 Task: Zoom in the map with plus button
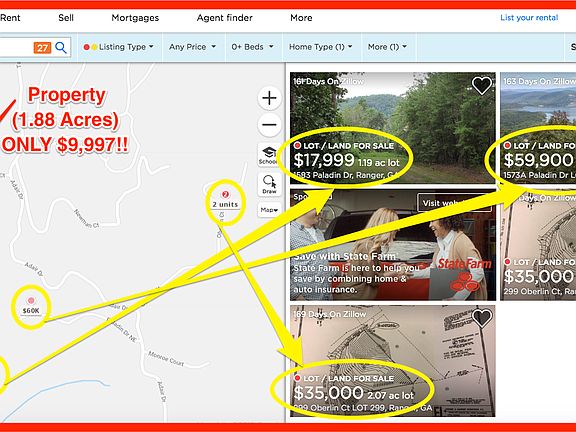pos(269,98)
